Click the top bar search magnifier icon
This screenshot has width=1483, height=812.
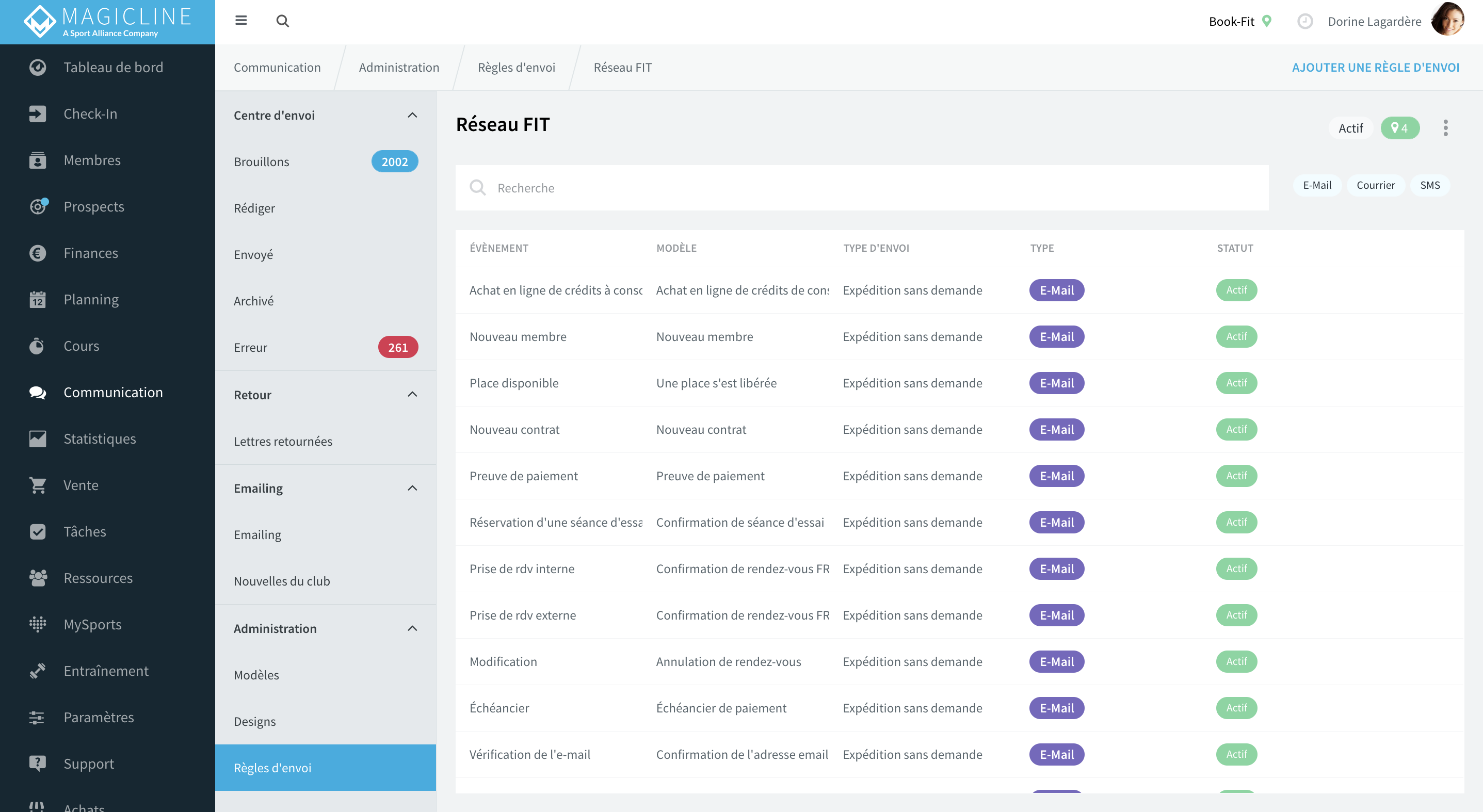[282, 21]
